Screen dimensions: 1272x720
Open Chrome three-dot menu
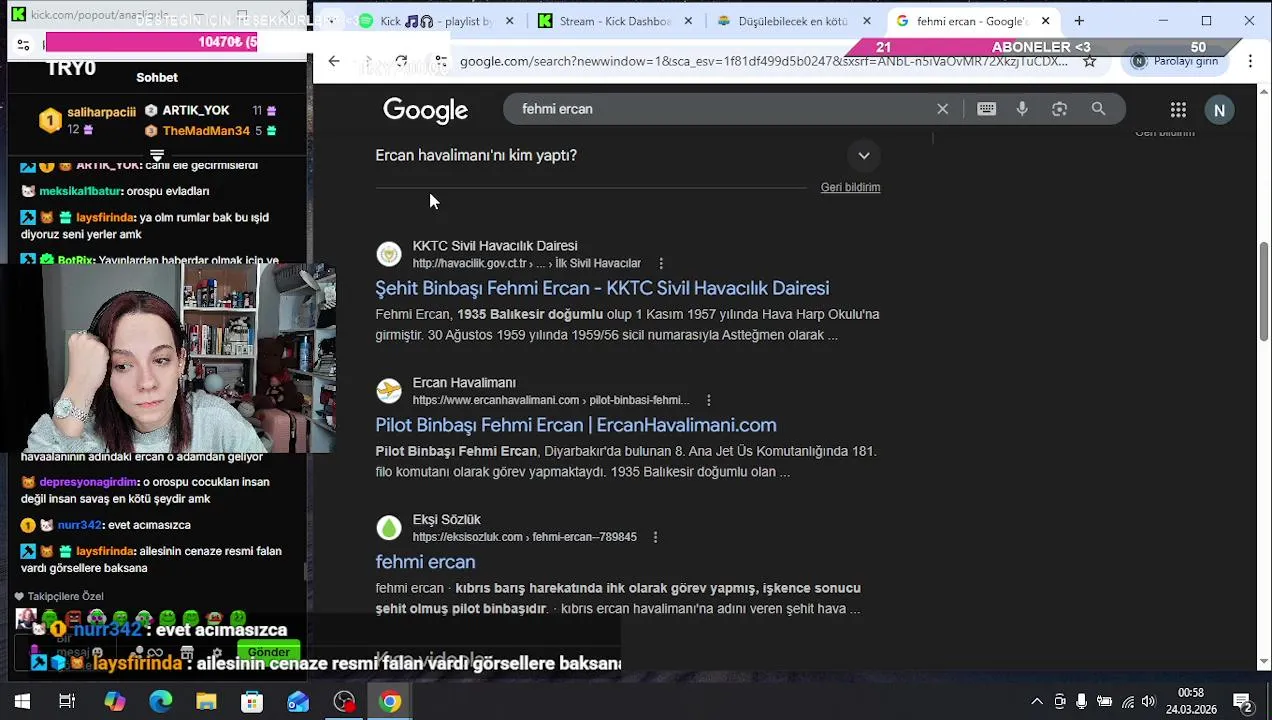(1250, 61)
